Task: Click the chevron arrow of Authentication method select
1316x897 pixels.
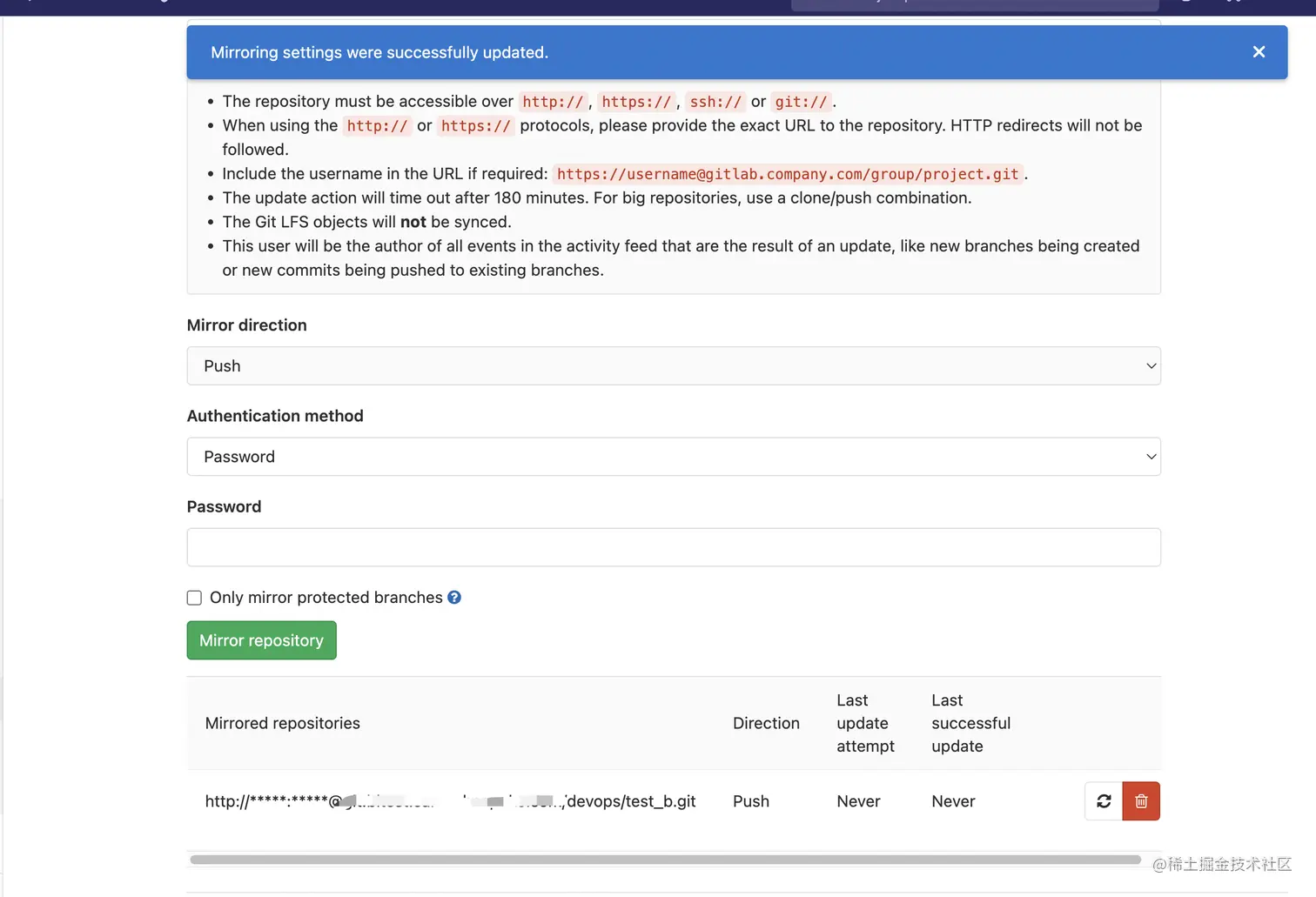Action: [1151, 457]
